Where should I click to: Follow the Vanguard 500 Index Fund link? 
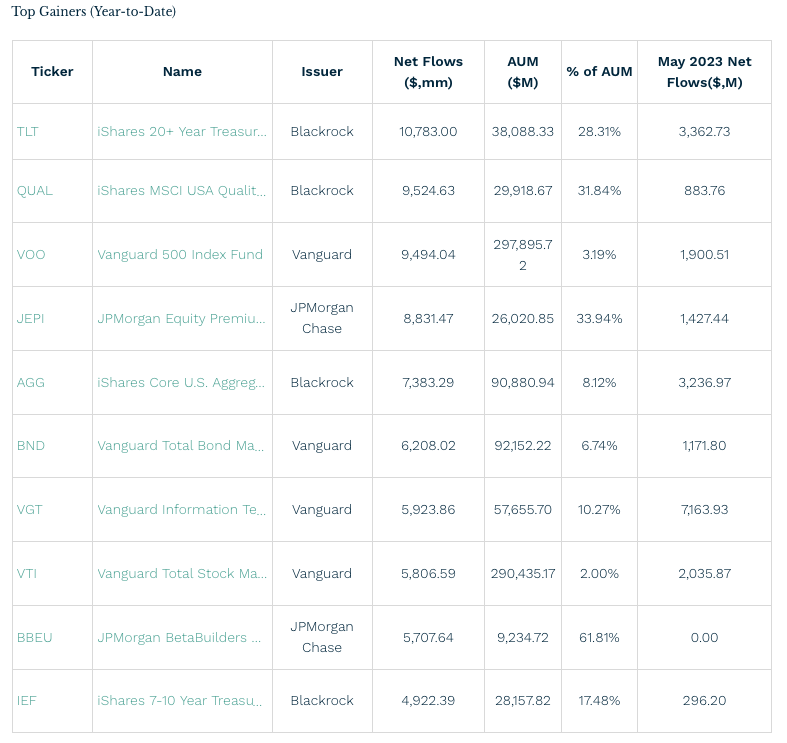[180, 255]
